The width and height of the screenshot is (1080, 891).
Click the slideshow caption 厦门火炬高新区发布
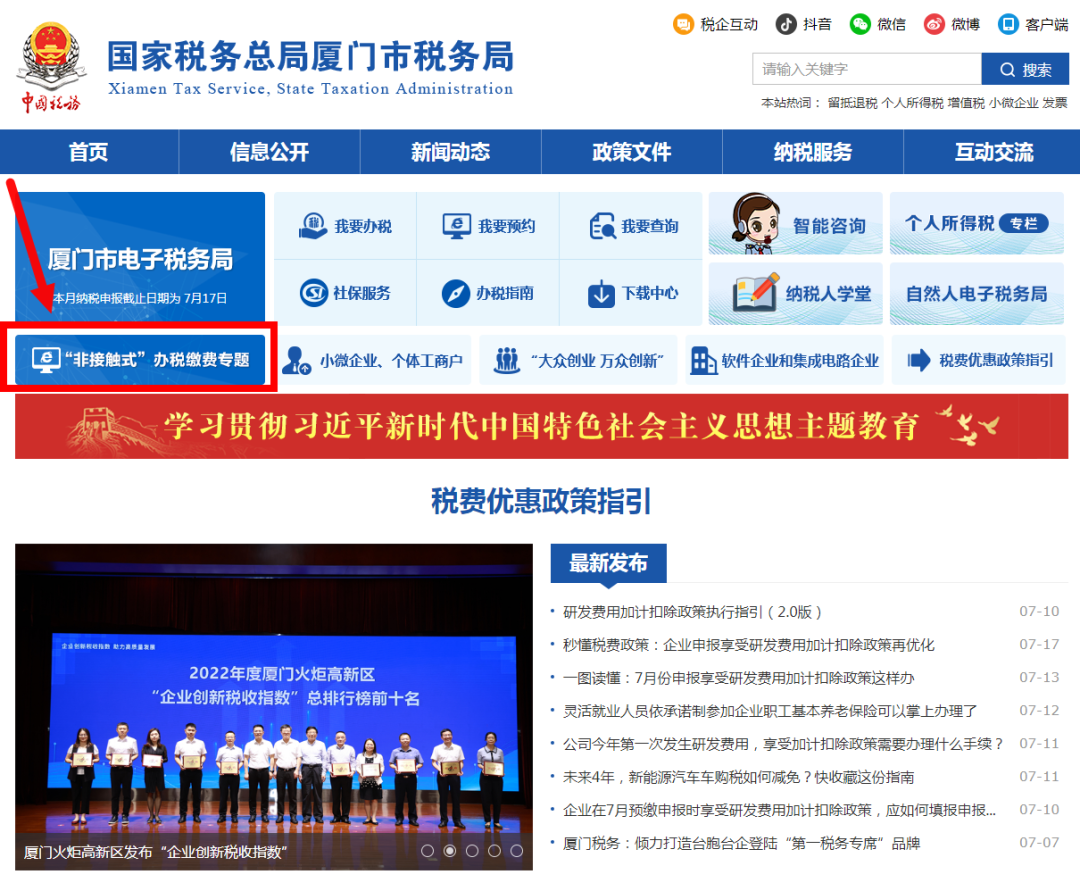click(x=155, y=852)
